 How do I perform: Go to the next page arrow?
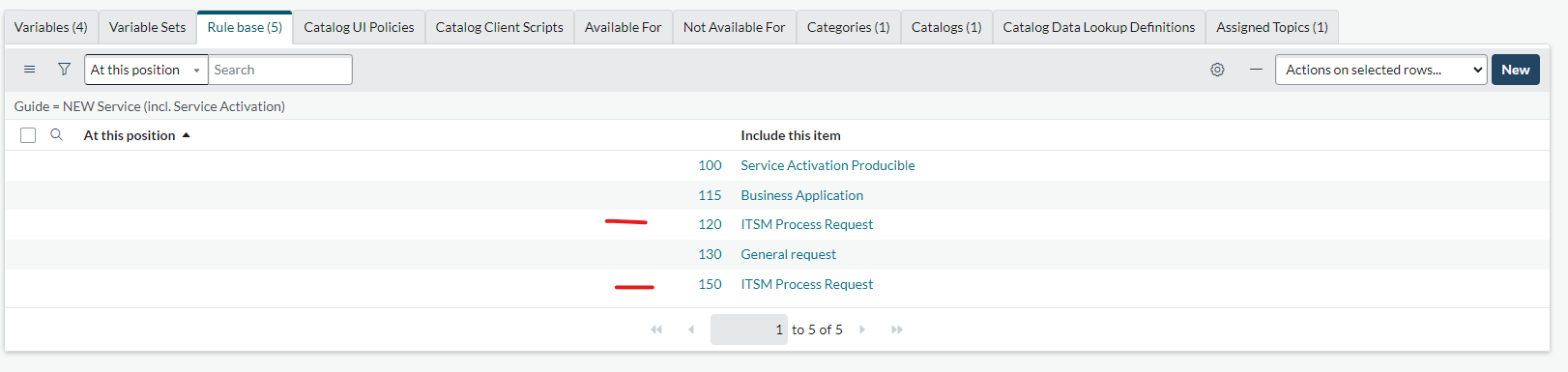[862, 329]
